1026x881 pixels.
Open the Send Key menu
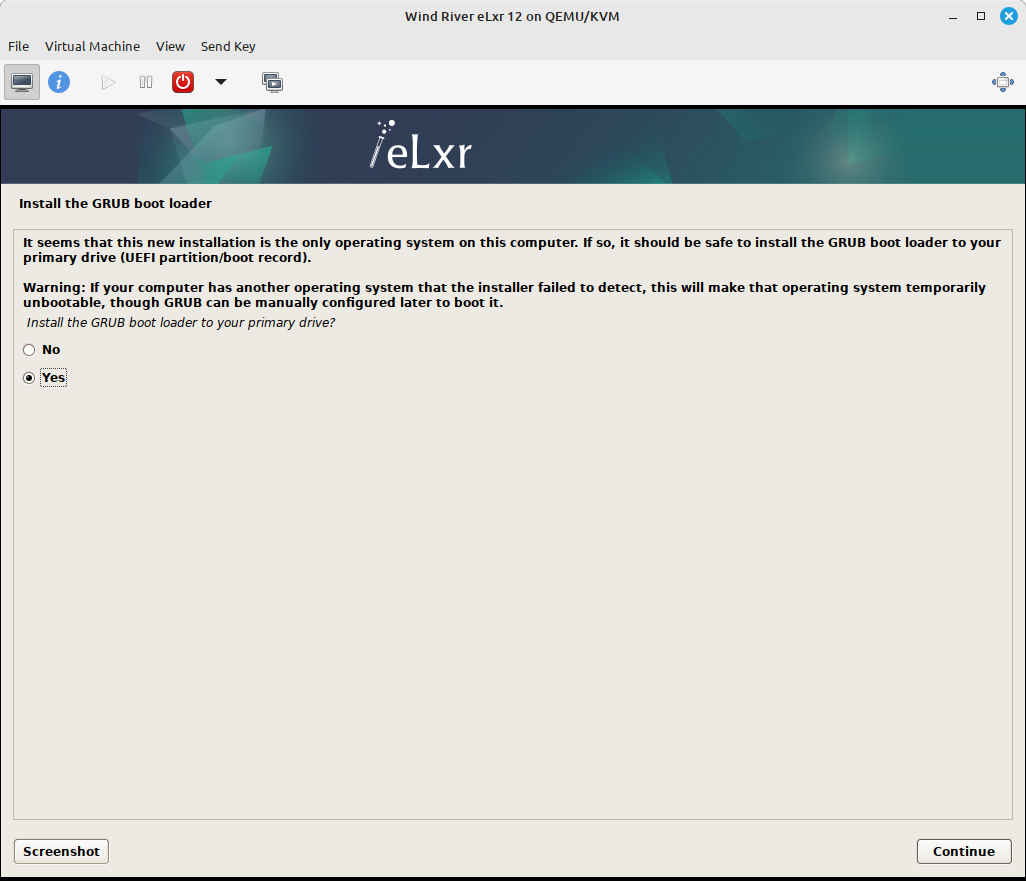tap(228, 46)
